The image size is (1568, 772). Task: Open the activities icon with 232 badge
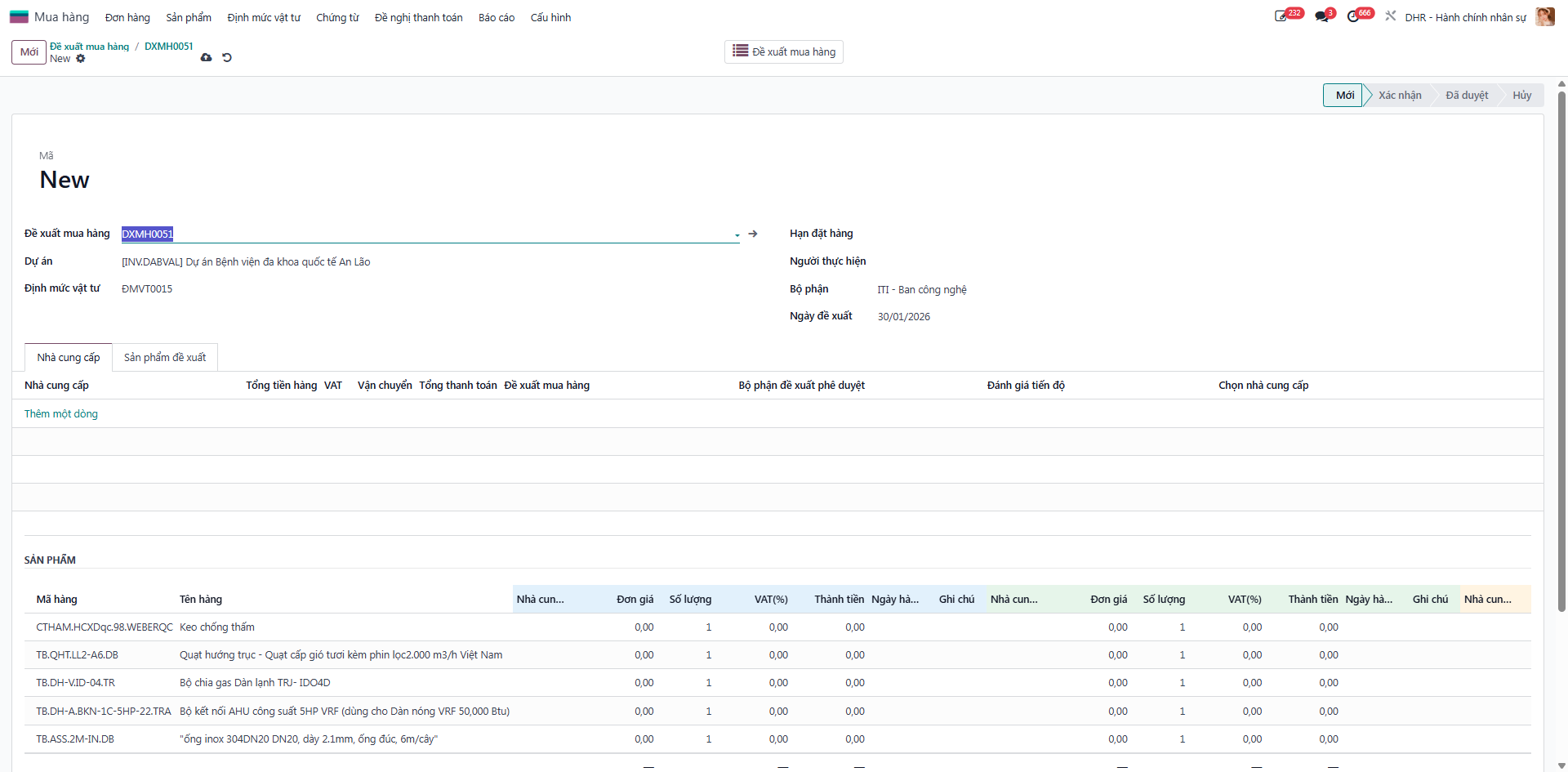tap(1281, 16)
